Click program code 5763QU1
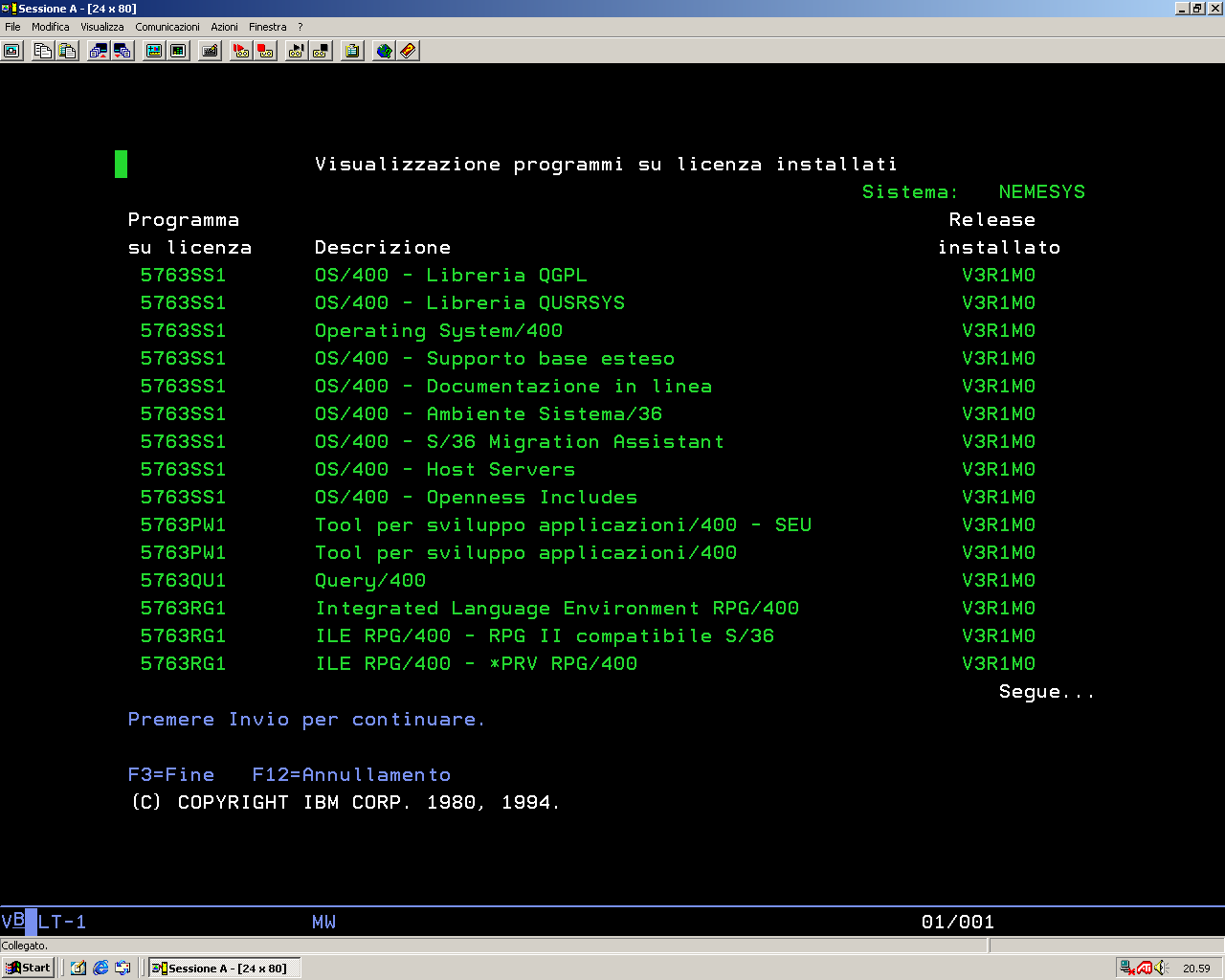Image resolution: width=1225 pixels, height=980 pixels. (x=183, y=580)
